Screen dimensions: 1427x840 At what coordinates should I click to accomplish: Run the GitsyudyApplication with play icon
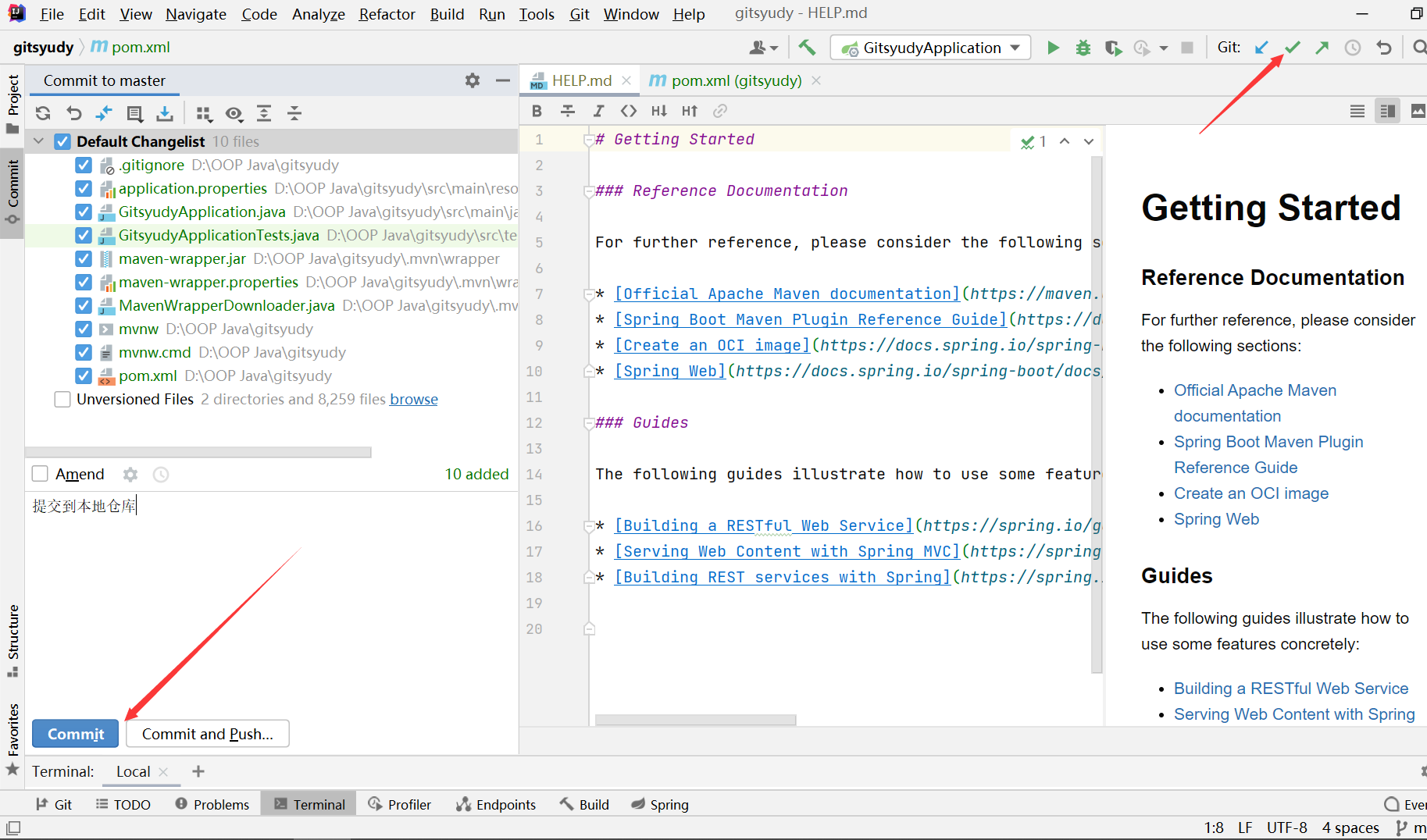[x=1053, y=48]
